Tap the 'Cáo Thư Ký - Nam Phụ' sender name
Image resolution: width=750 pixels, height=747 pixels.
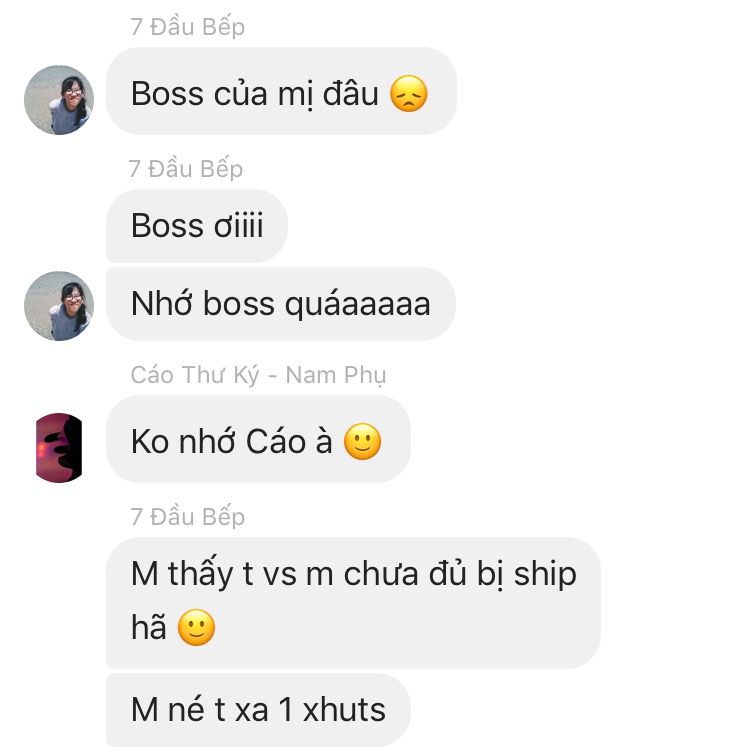258,375
